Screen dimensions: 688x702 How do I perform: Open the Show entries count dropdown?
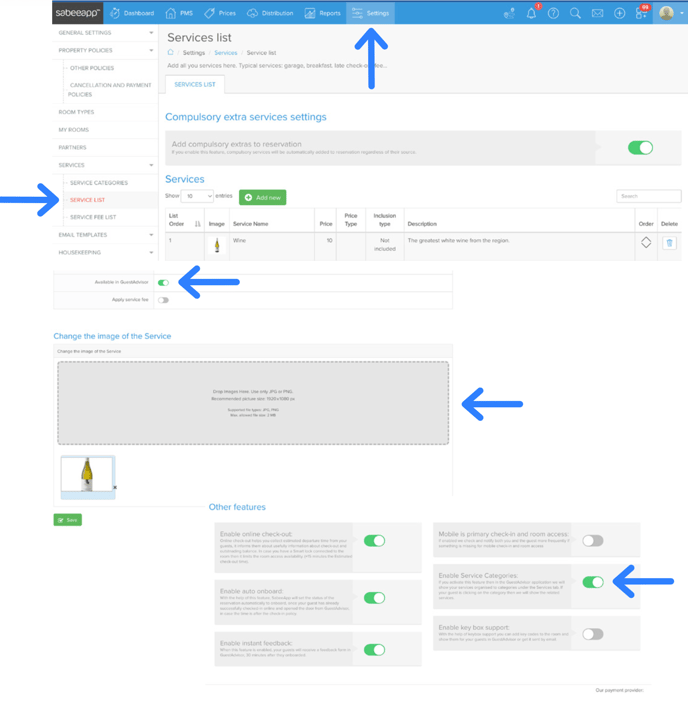[x=196, y=197]
